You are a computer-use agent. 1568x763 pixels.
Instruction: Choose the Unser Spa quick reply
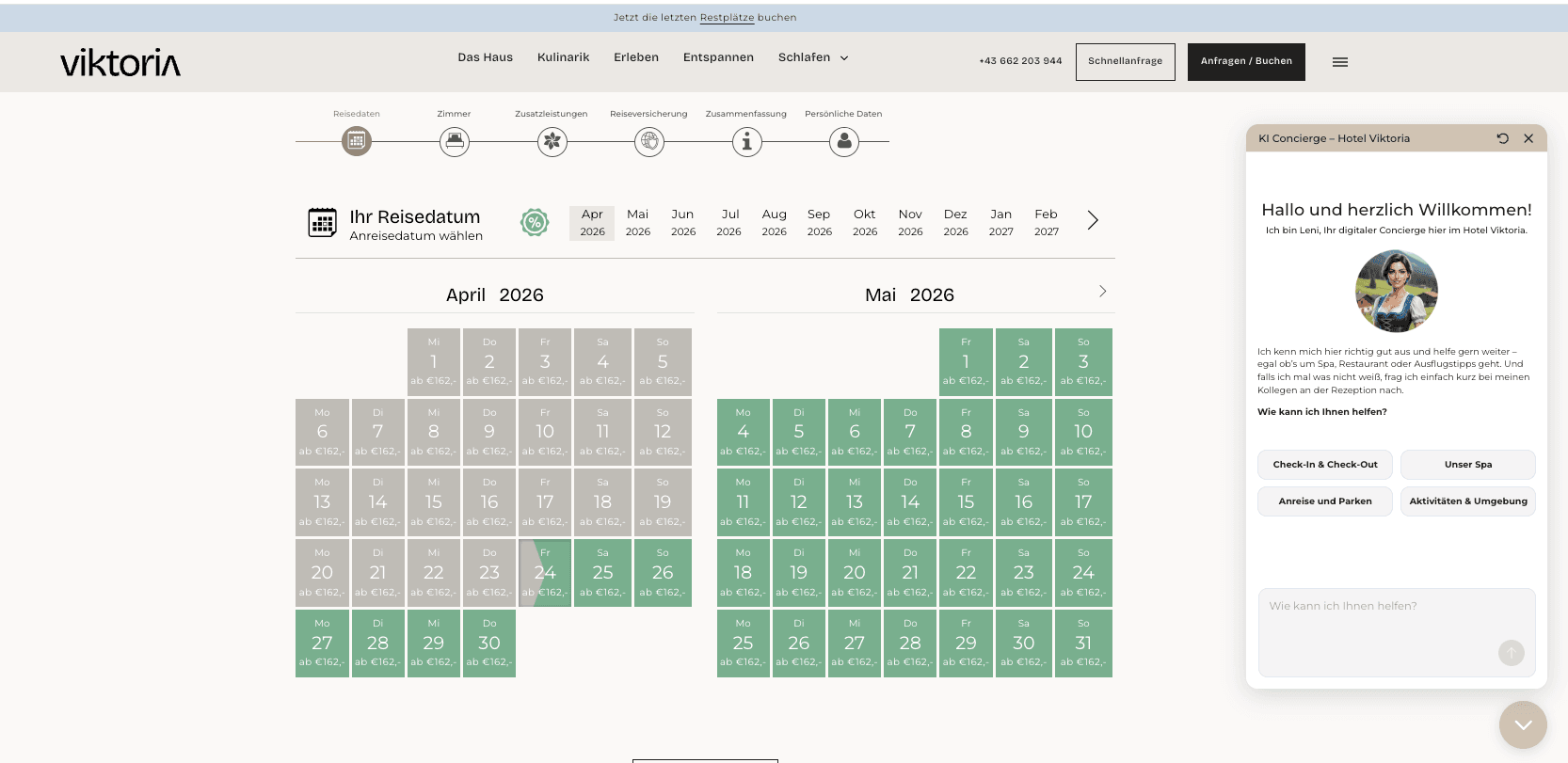pos(1468,465)
